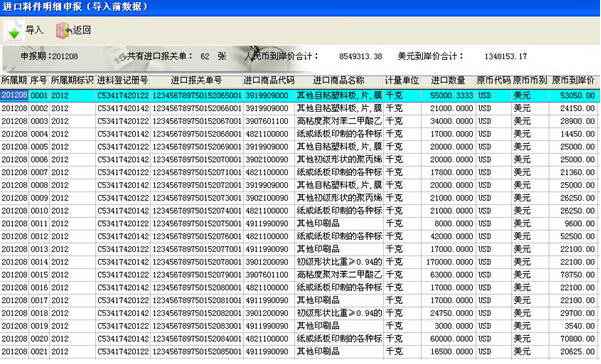The height and width of the screenshot is (364, 601).
Task: Click the RMB total value 8549313.38
Action: pyautogui.click(x=360, y=56)
